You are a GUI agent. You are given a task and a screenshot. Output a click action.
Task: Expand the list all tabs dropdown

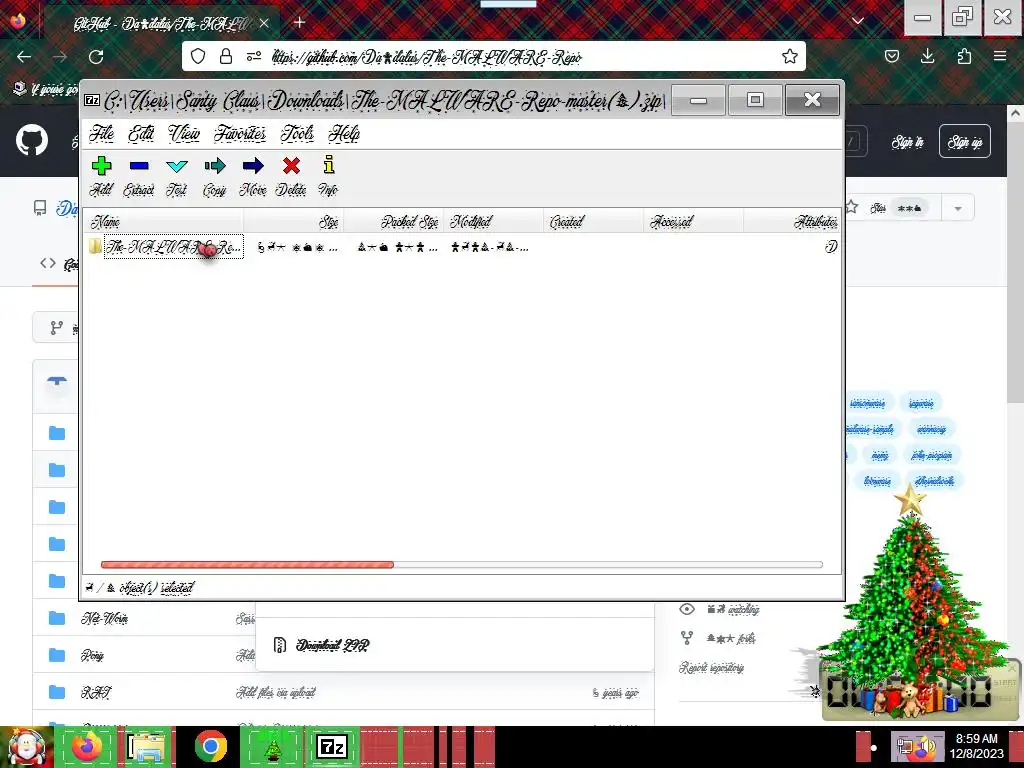[x=857, y=21]
